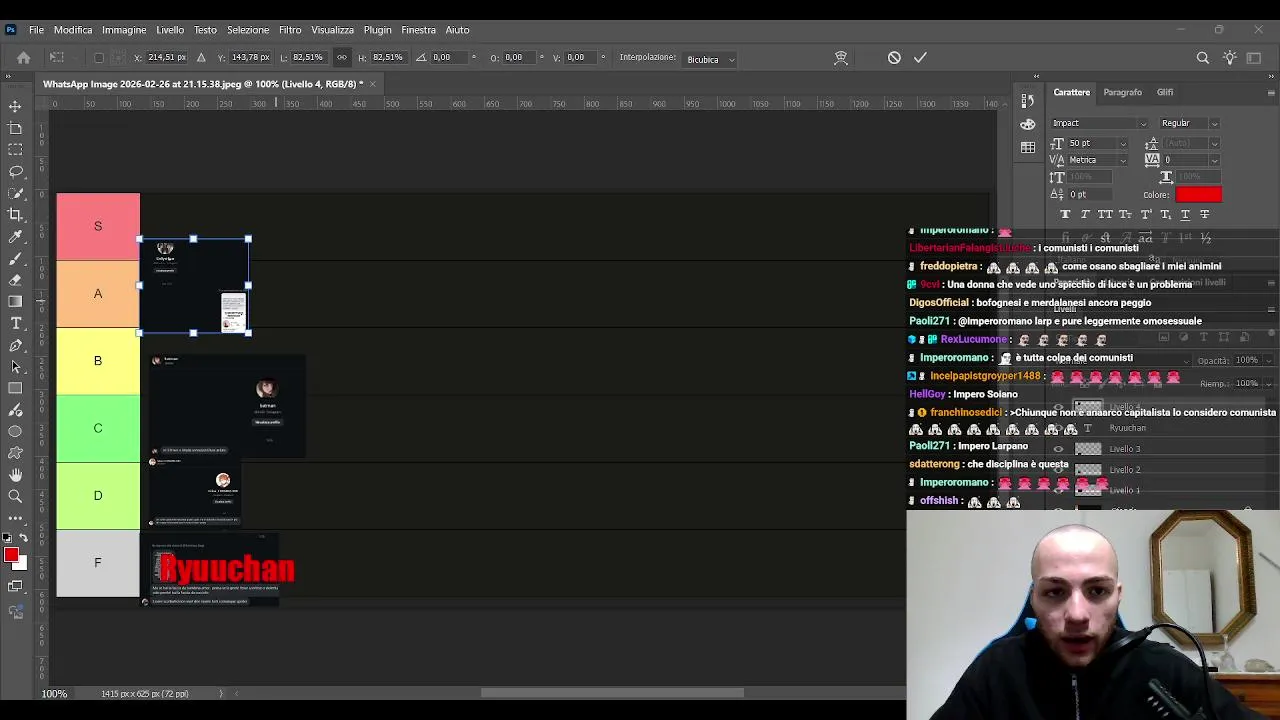Select the Eraser tool
The image size is (1280, 720).
(x=15, y=280)
